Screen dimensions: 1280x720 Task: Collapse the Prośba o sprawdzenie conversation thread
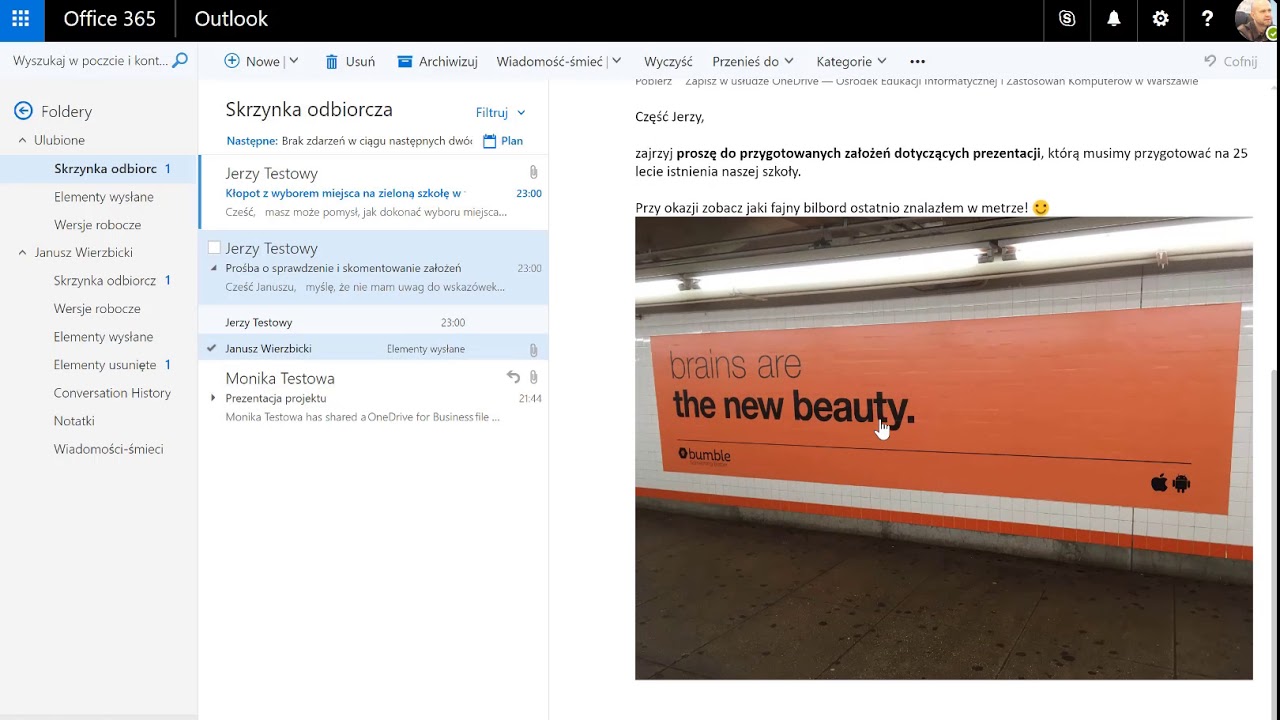tap(213, 268)
